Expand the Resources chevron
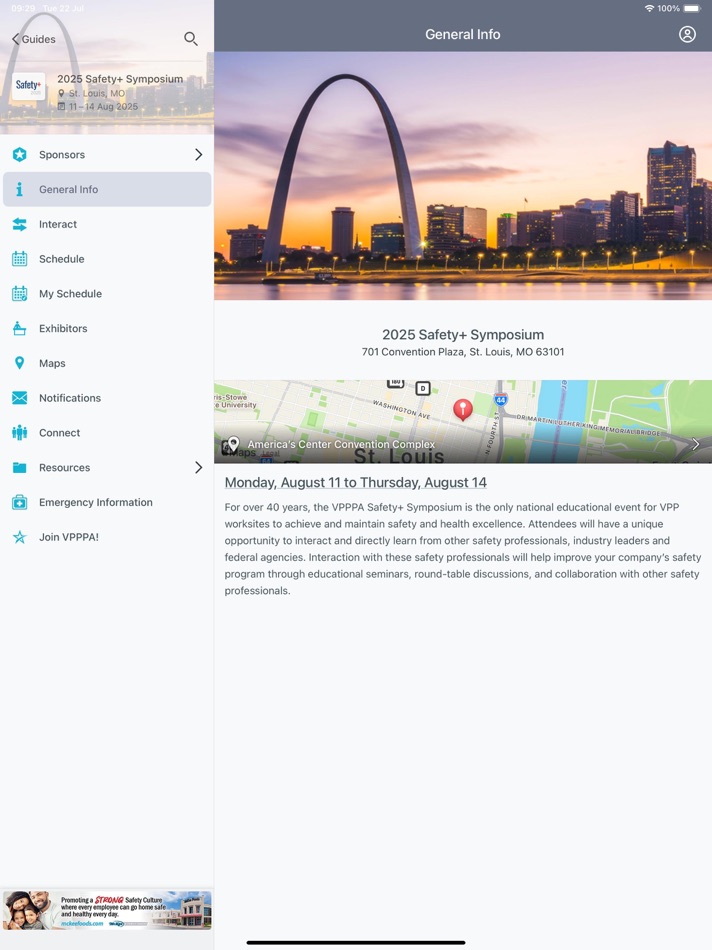712x950 pixels. [198, 467]
